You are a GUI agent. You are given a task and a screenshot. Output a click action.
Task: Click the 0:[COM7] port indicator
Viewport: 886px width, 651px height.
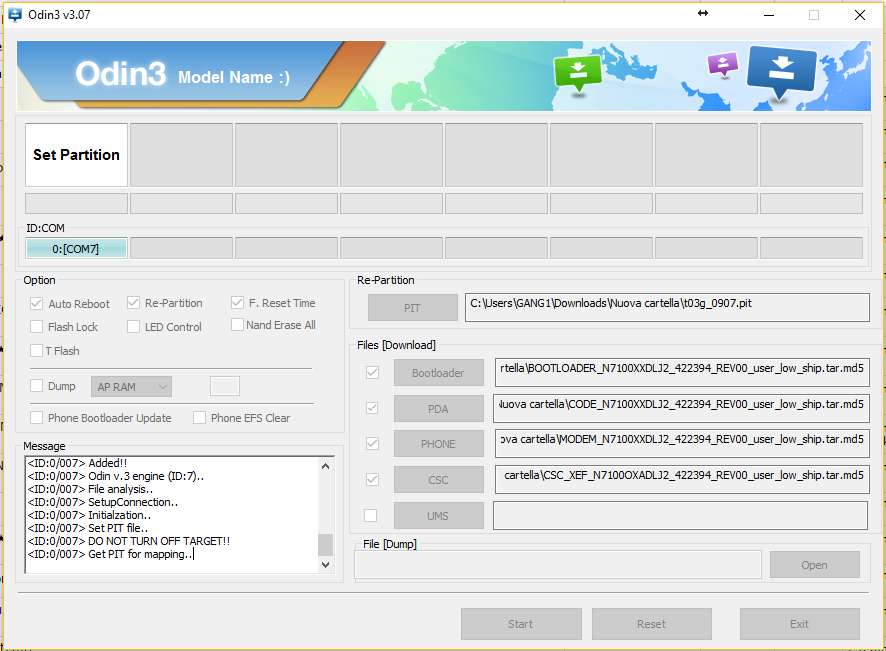pos(76,249)
